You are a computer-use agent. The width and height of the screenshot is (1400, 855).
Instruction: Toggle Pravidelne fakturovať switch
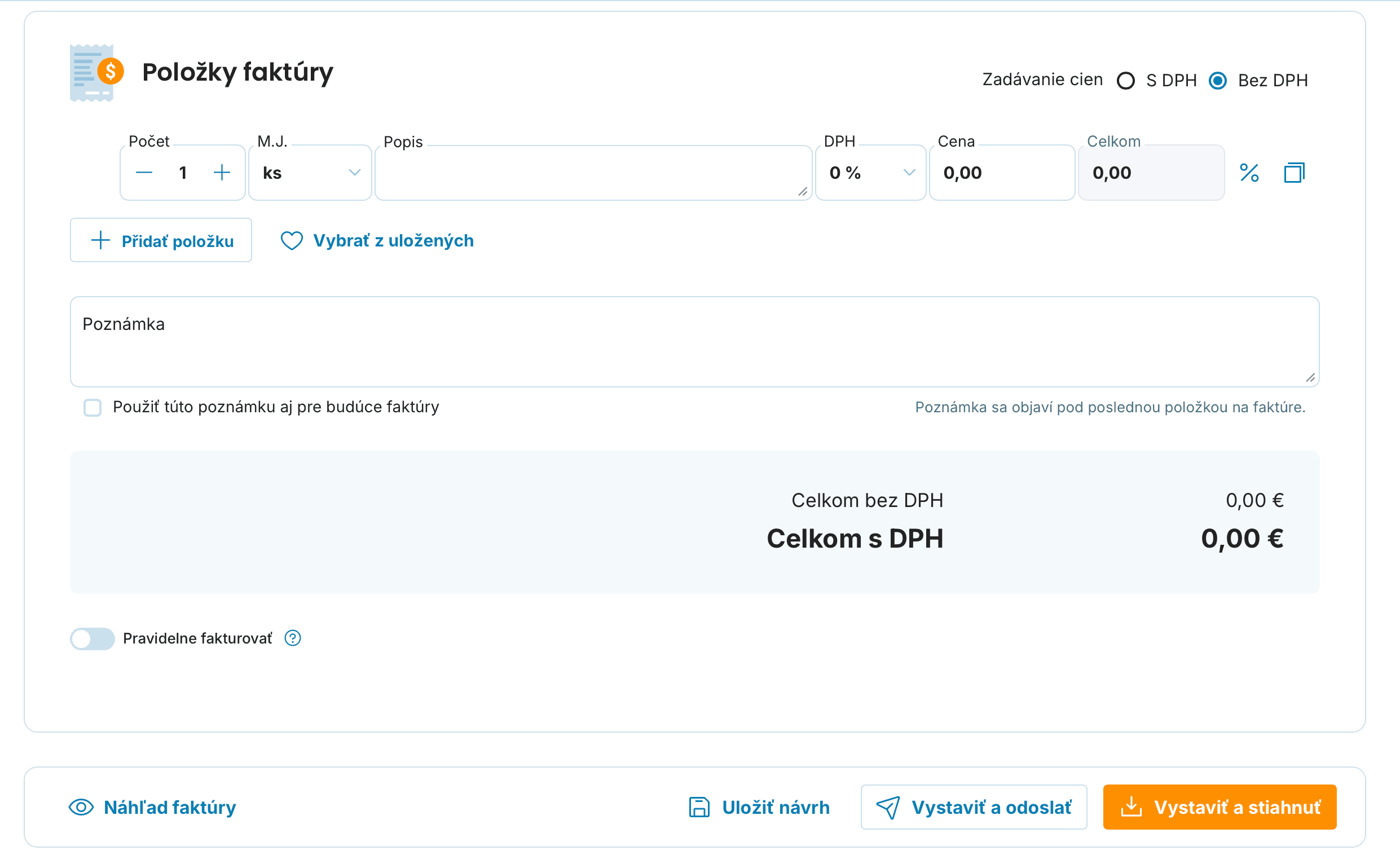click(93, 638)
